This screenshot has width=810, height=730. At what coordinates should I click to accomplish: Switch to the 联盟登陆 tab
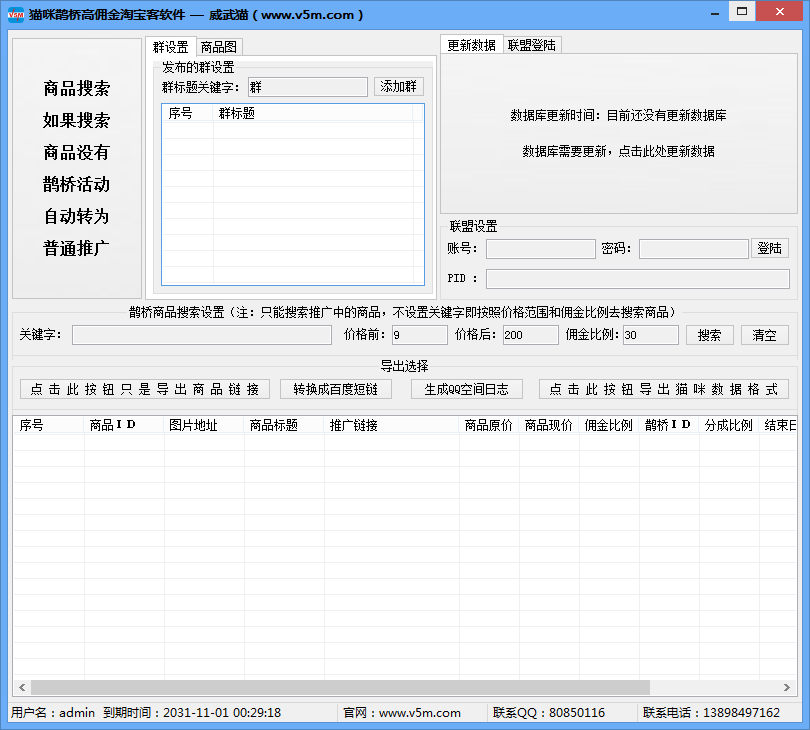[531, 45]
